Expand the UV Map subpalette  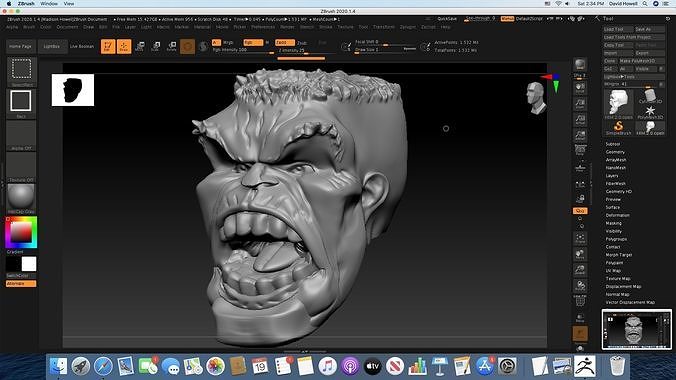pyautogui.click(x=613, y=271)
